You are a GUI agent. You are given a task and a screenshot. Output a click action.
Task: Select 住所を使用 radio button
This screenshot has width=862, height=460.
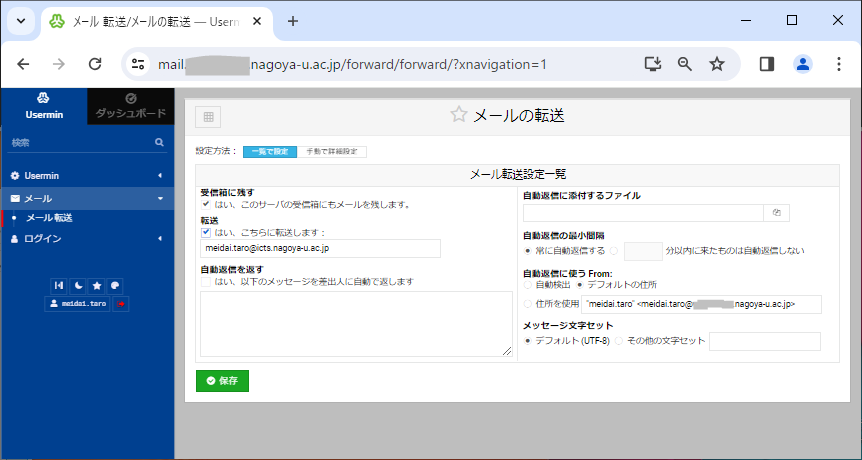click(528, 303)
